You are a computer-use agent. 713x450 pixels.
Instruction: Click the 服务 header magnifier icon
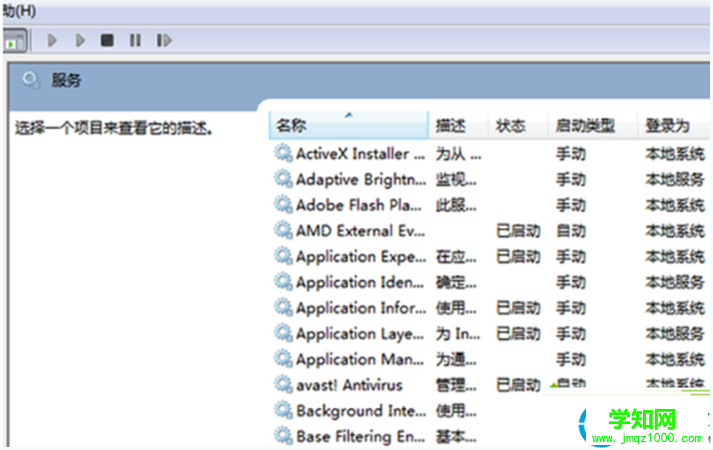[x=30, y=80]
